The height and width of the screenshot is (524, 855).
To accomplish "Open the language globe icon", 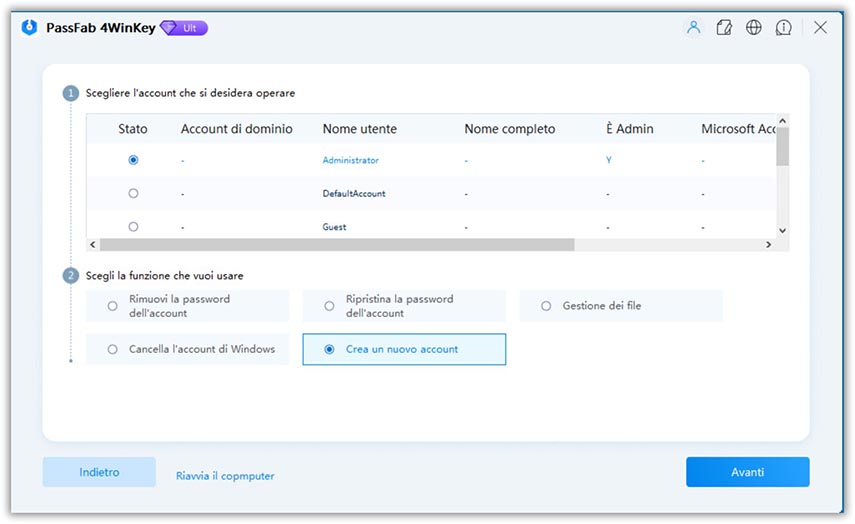I will (754, 28).
